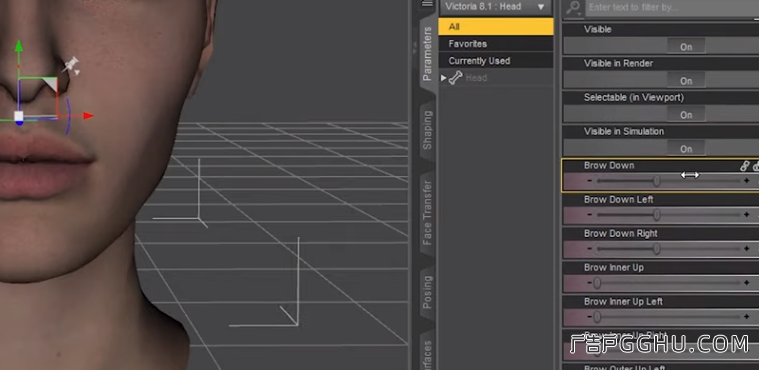Click the plus icon on Brow Inner Up

click(746, 282)
